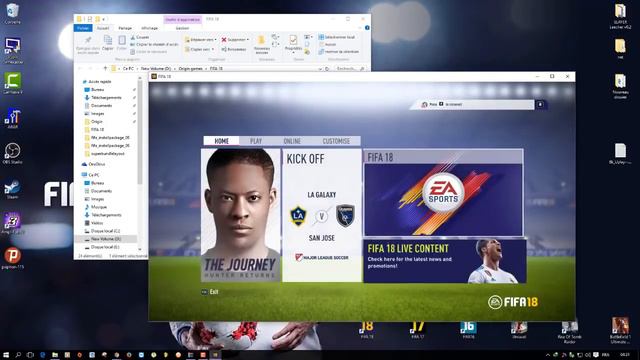Click Ce PC in address bar
Image resolution: width=640 pixels, height=360 pixels.
[128, 69]
